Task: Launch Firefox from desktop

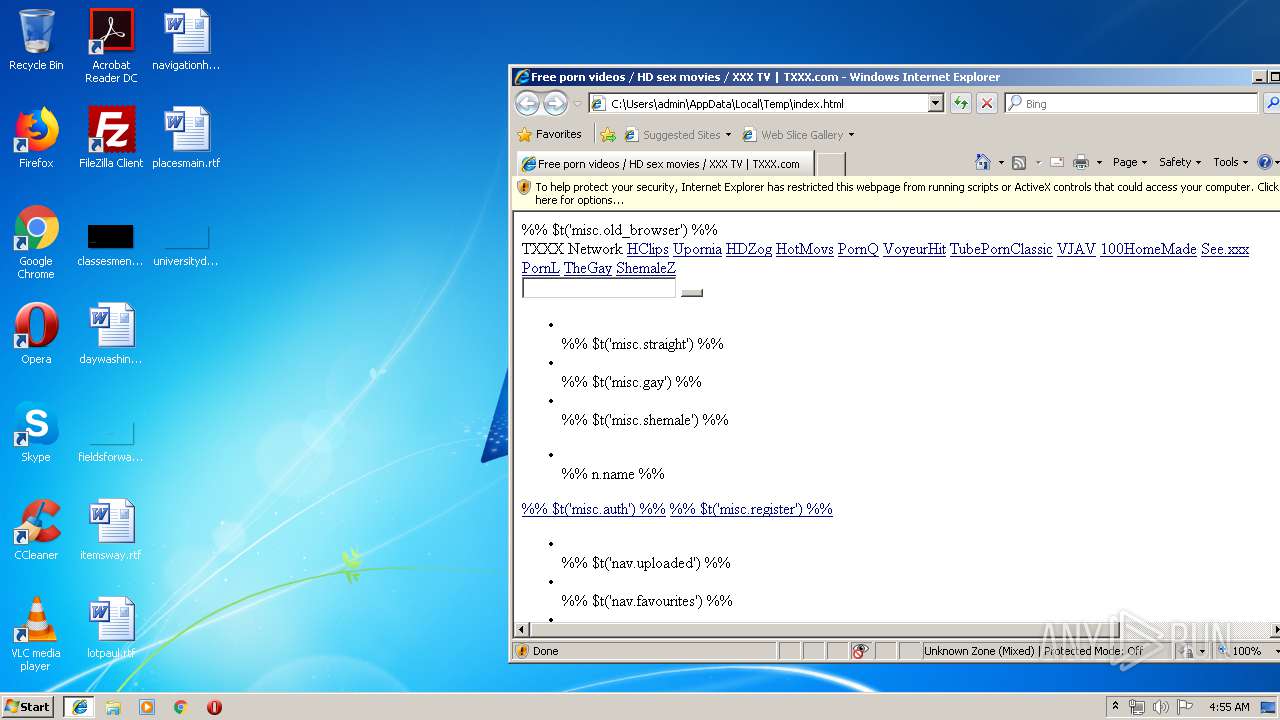Action: tap(36, 138)
